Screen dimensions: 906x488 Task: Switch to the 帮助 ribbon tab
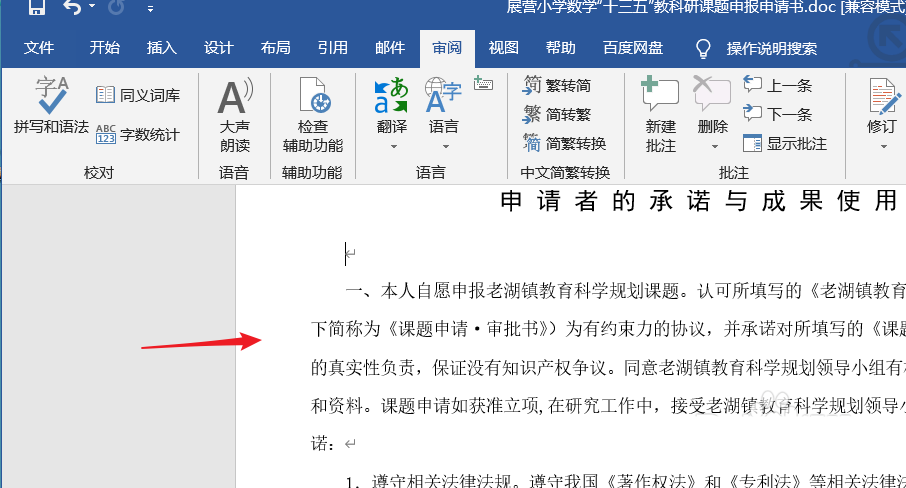(560, 48)
